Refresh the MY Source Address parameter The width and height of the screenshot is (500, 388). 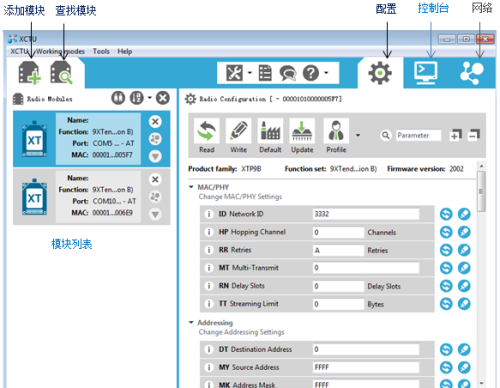446,367
